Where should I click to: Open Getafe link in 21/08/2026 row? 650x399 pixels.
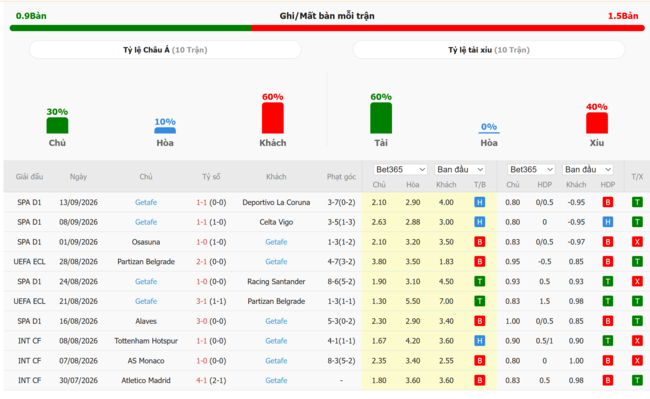(146, 301)
